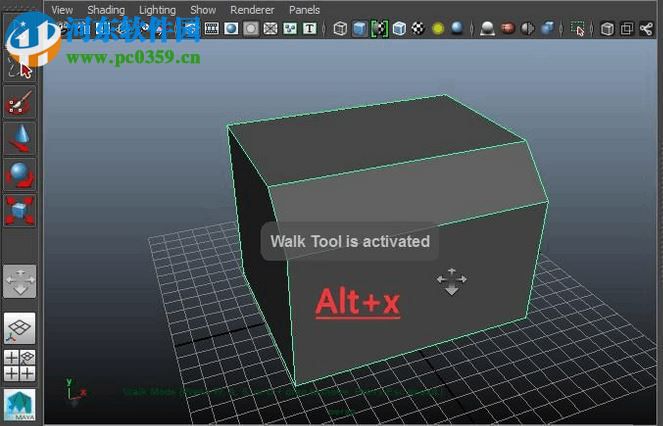
Task: Toggle Wireframe on Shaded icon
Action: [399, 28]
